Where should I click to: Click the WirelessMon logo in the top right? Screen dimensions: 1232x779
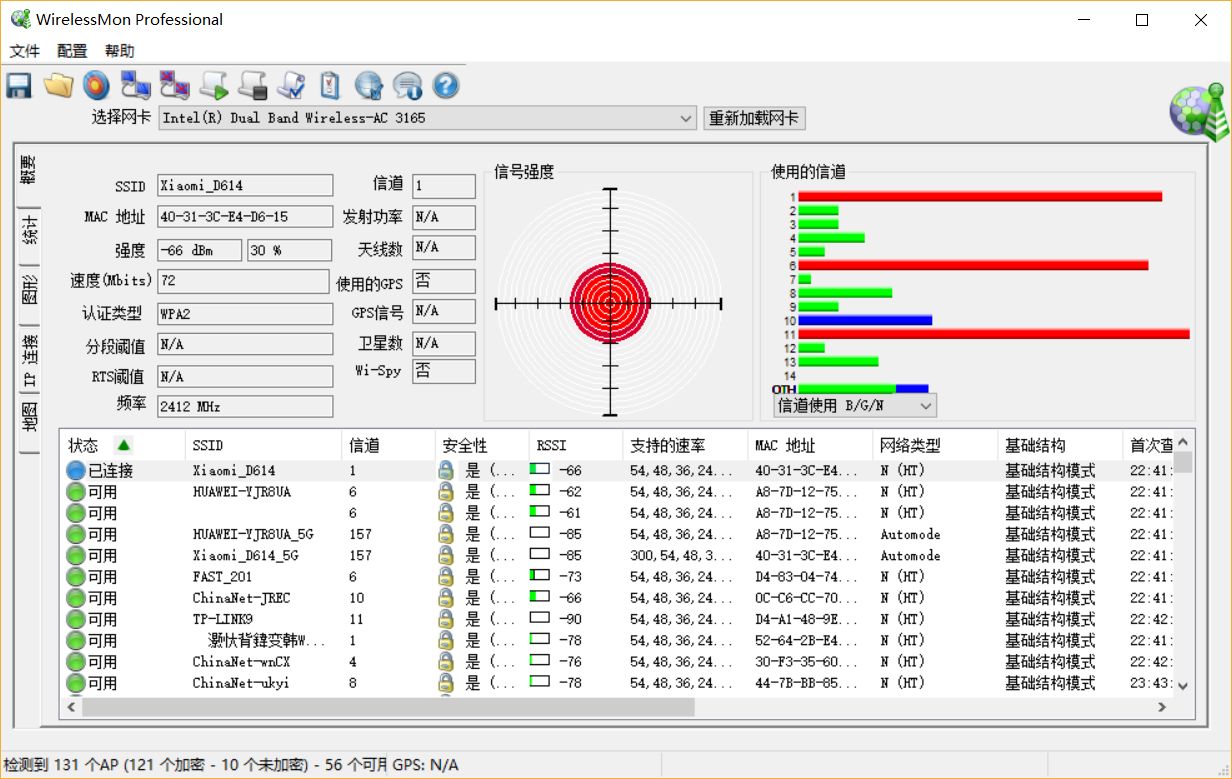[x=1197, y=111]
